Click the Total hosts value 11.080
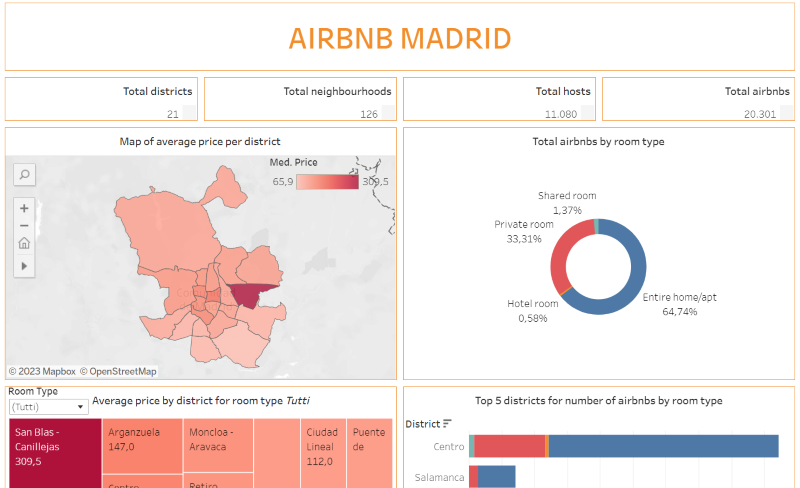800x488 pixels. (561, 114)
